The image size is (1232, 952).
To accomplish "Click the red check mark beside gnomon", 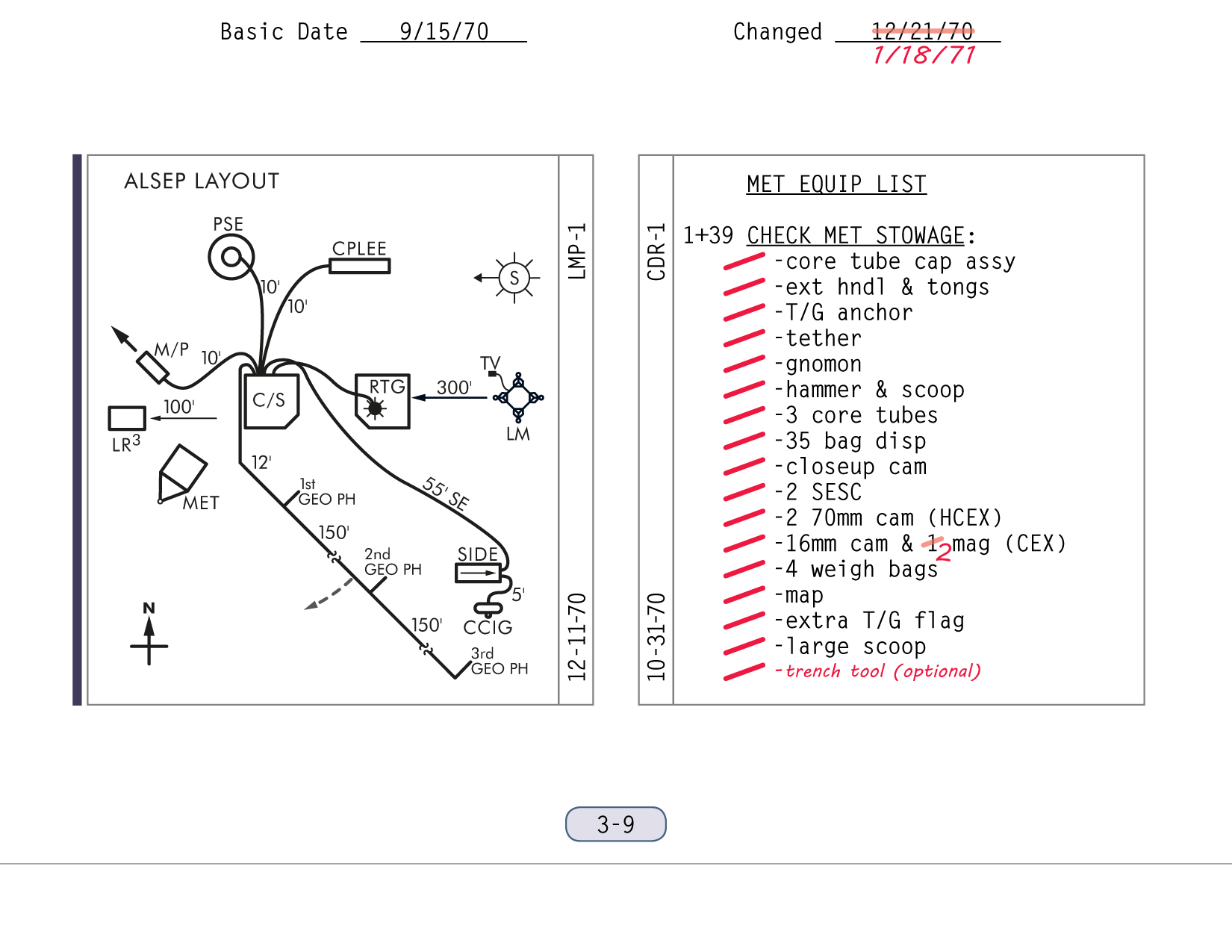I will (744, 364).
